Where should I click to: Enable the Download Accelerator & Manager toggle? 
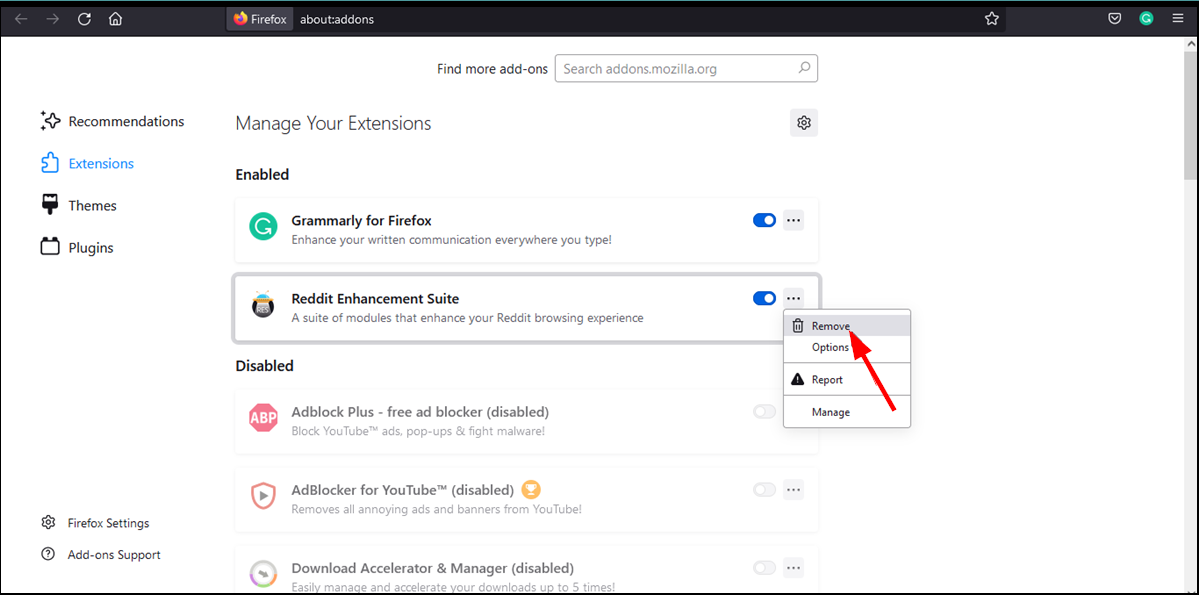click(765, 567)
